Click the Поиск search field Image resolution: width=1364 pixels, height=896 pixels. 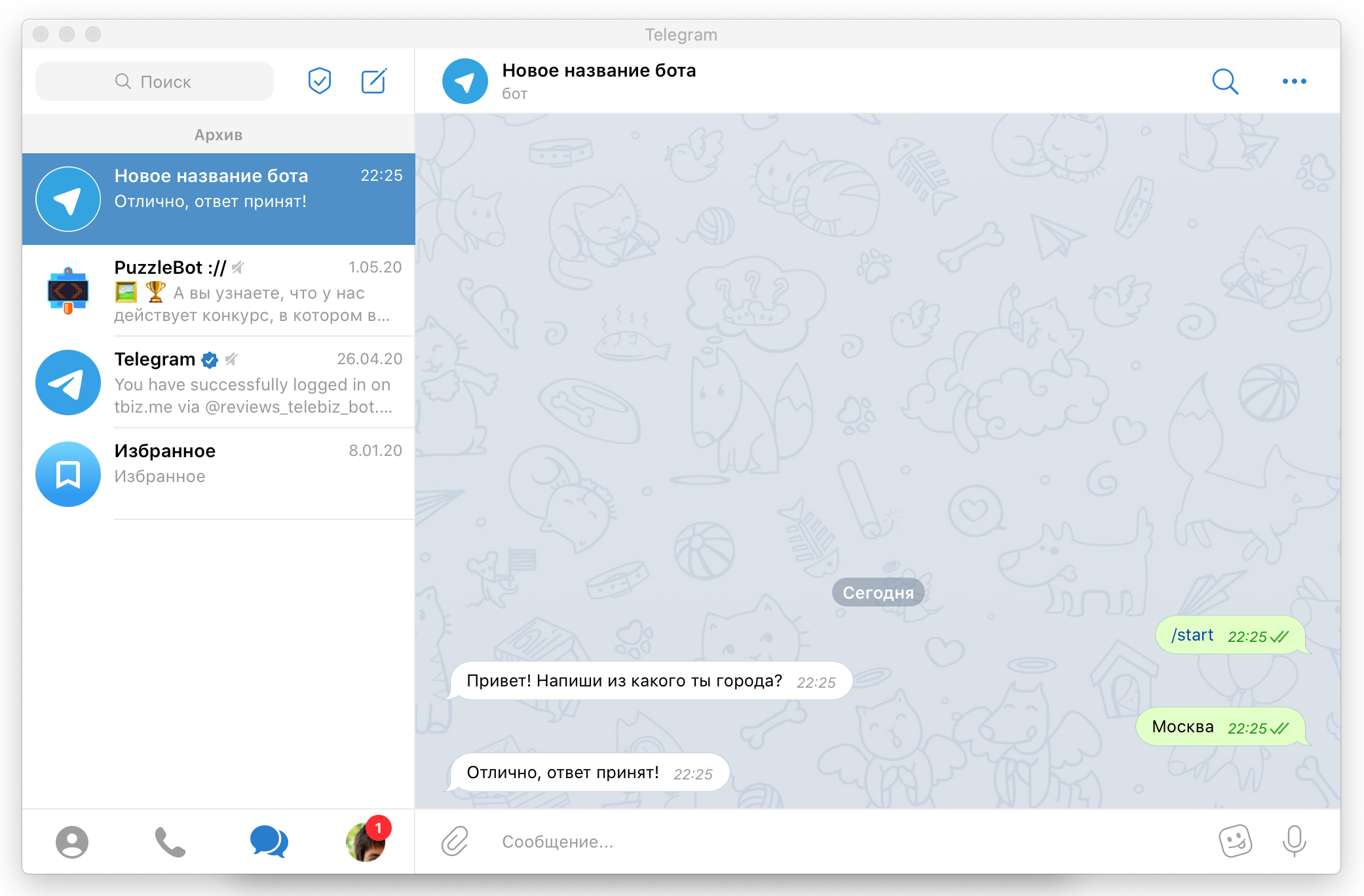click(x=155, y=81)
